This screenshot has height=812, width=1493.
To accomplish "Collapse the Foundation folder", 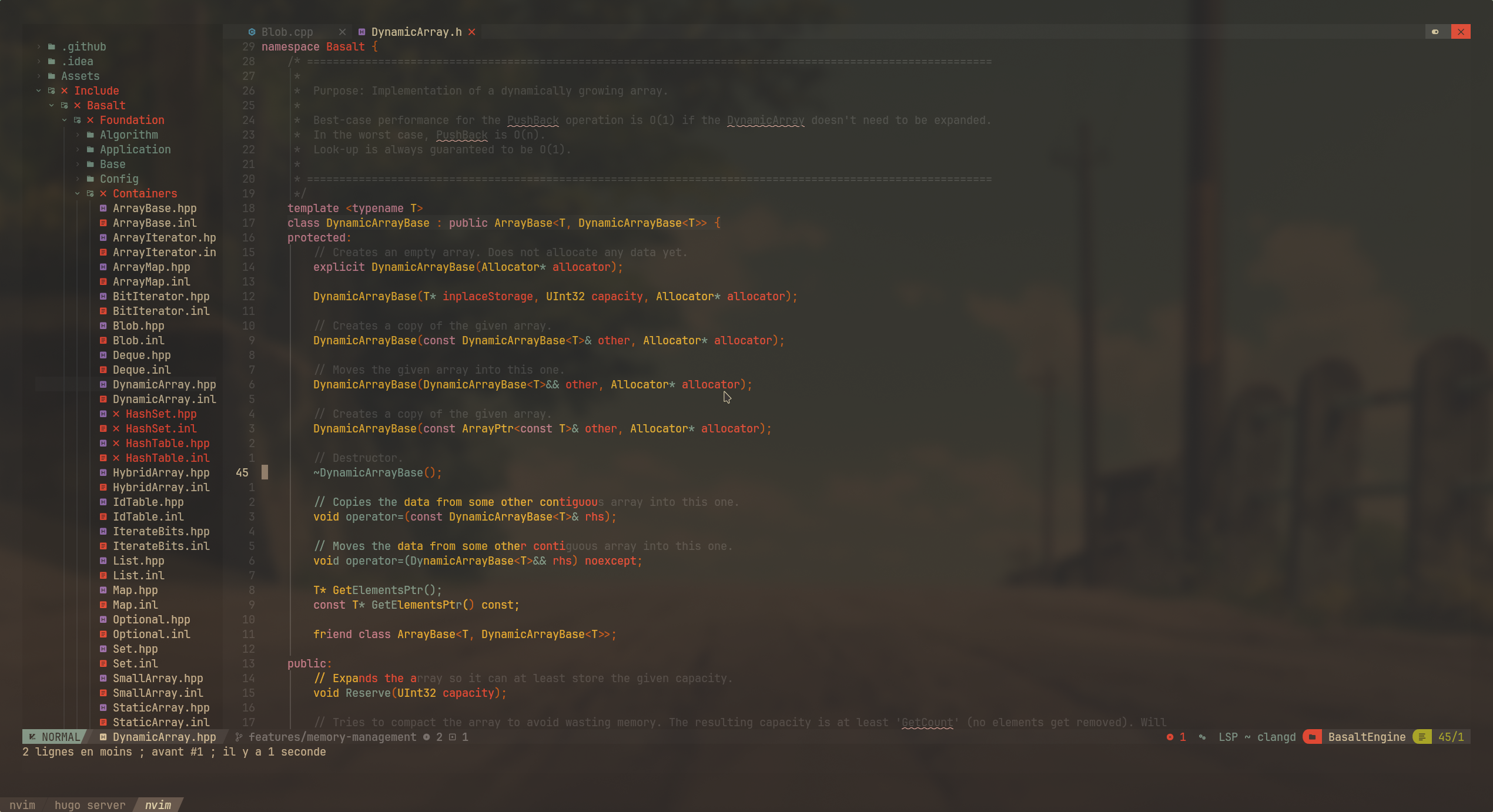I will [65, 120].
